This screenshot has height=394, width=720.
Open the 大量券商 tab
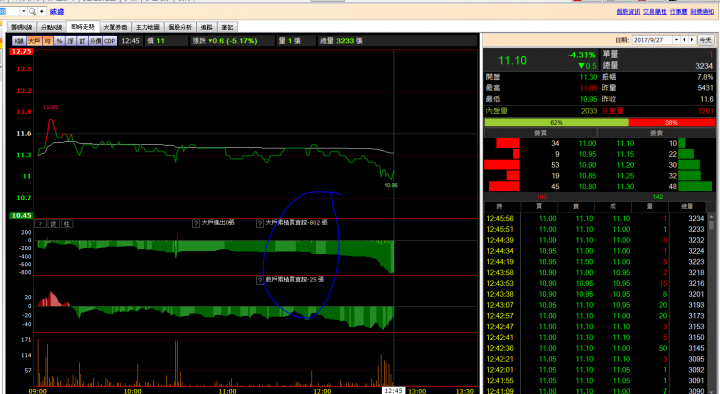click(x=115, y=28)
